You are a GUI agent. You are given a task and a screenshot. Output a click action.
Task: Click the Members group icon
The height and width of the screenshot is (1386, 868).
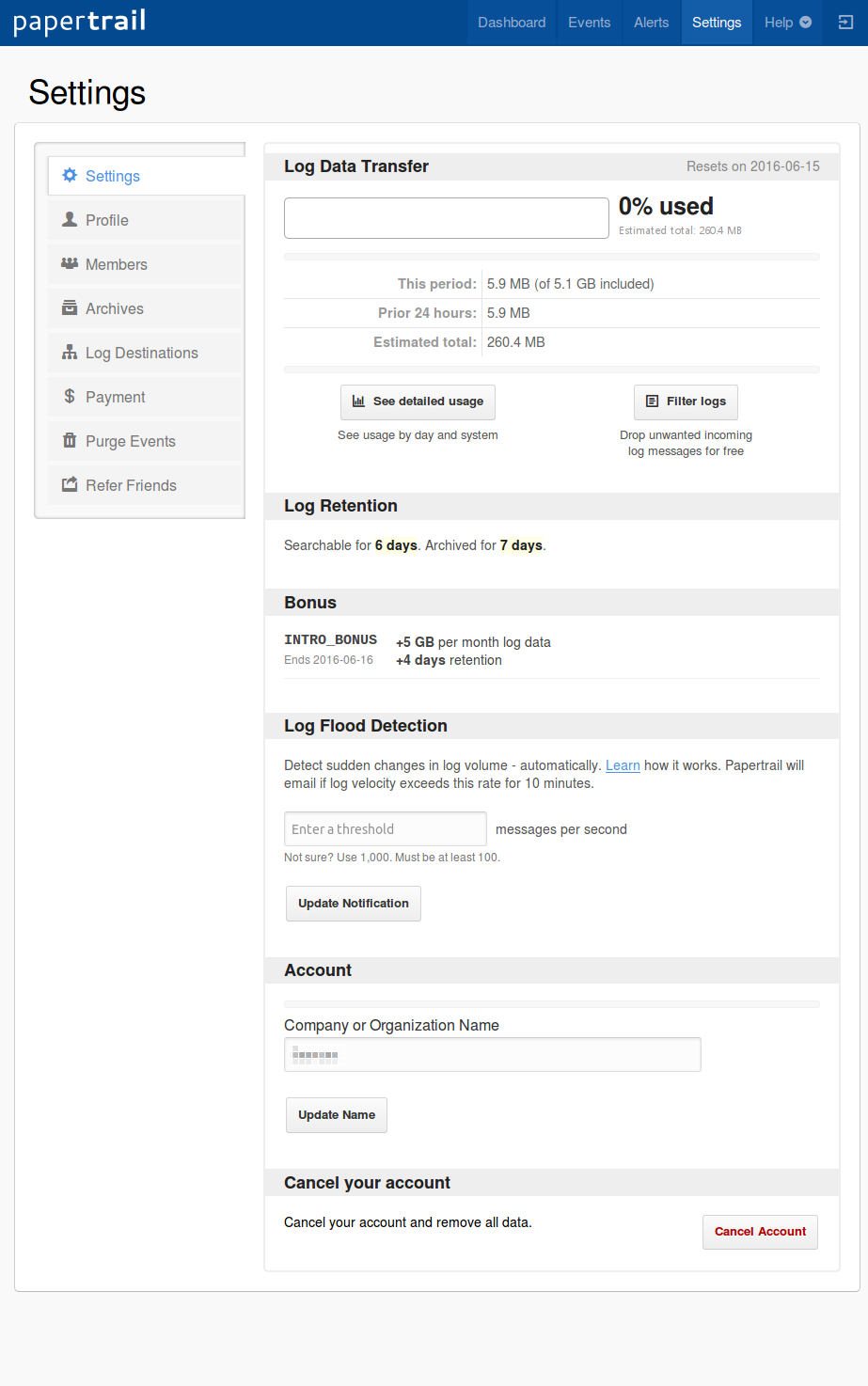[70, 264]
